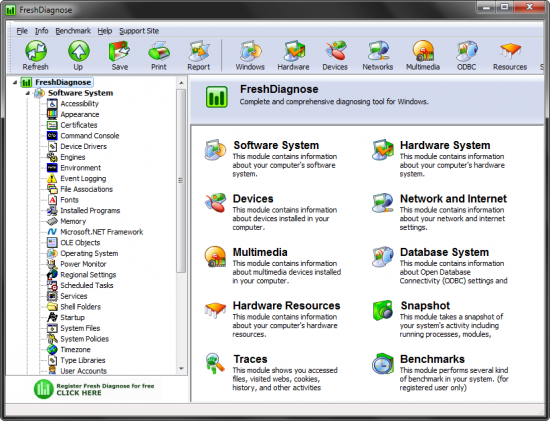Screen dimensions: 550x421
Task: Select Device Drivers in the tree
Action: pyautogui.click(x=83, y=146)
